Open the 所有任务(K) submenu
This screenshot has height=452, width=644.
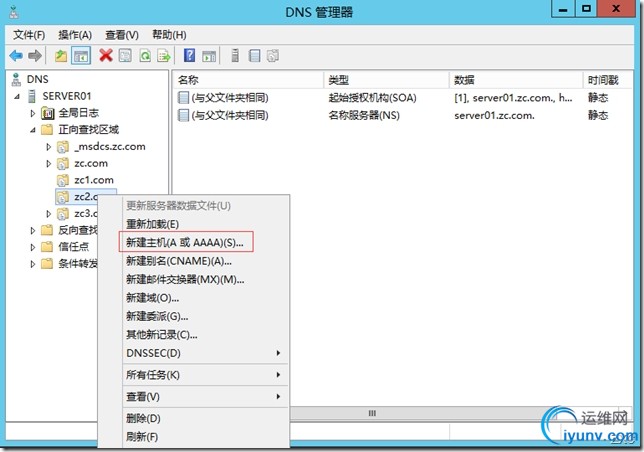pyautogui.click(x=204, y=375)
